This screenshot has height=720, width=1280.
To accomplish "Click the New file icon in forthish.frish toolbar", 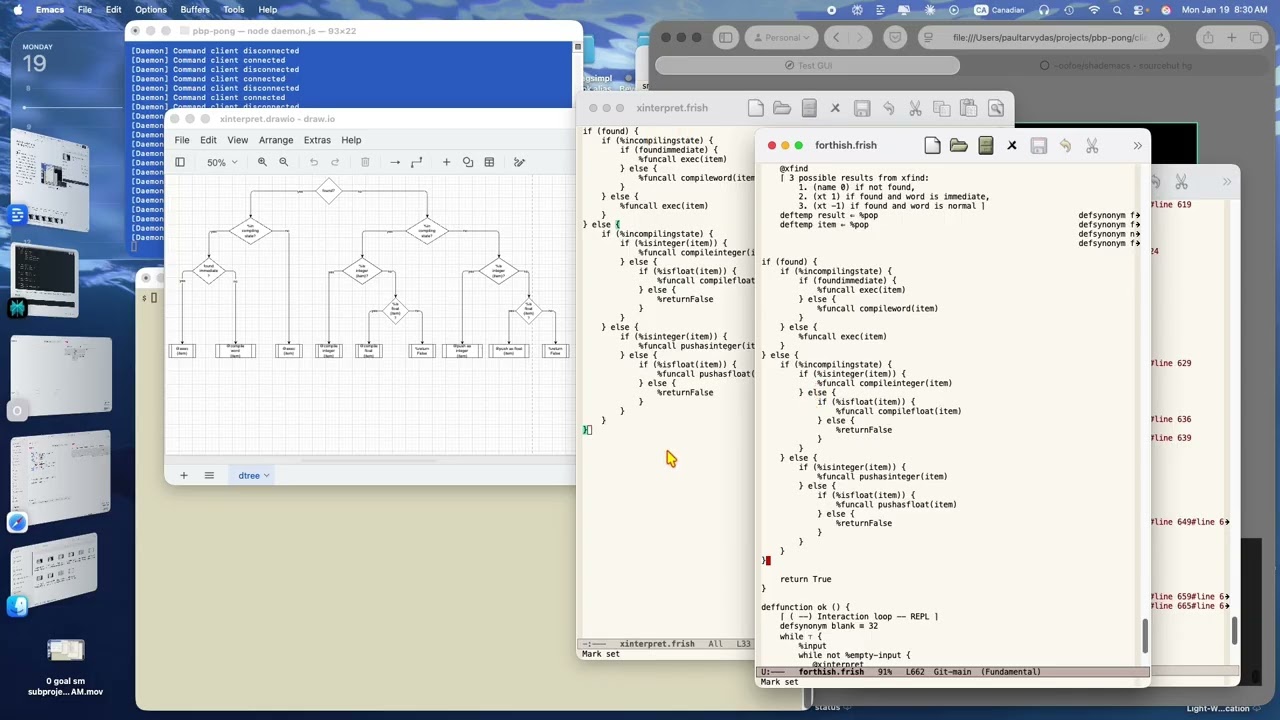I will tap(932, 146).
